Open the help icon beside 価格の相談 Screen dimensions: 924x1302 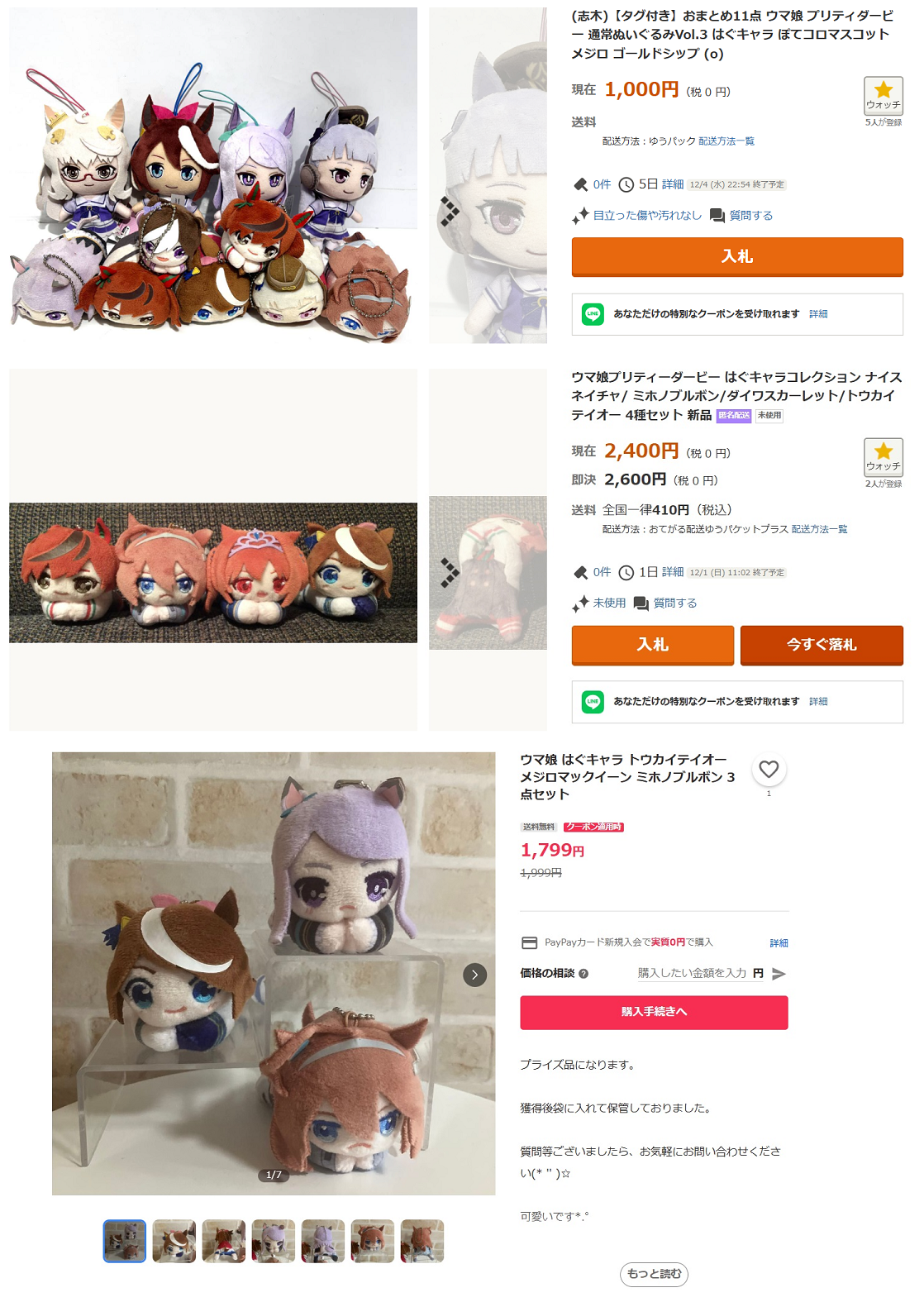pyautogui.click(x=583, y=974)
